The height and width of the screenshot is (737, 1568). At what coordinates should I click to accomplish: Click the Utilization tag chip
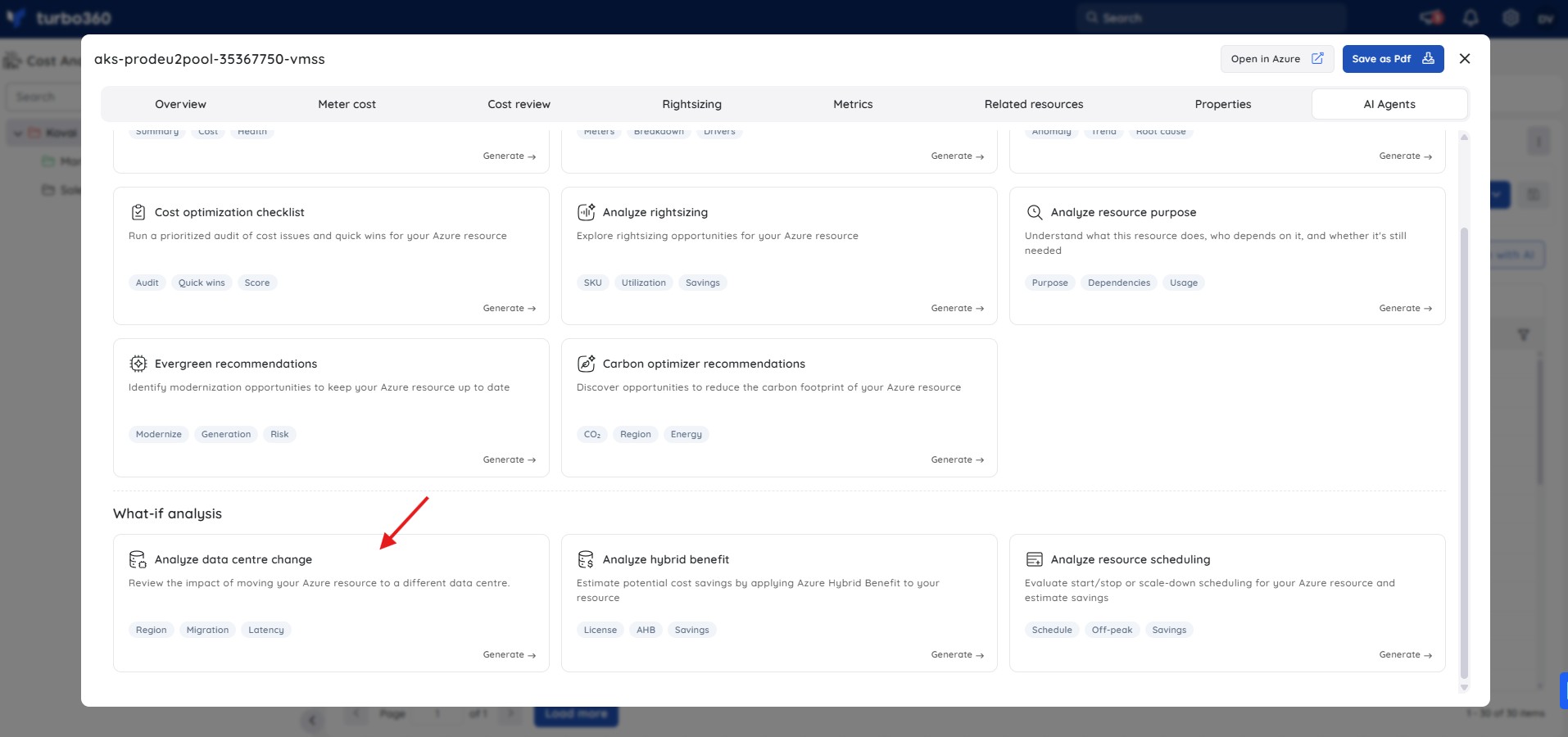(644, 283)
